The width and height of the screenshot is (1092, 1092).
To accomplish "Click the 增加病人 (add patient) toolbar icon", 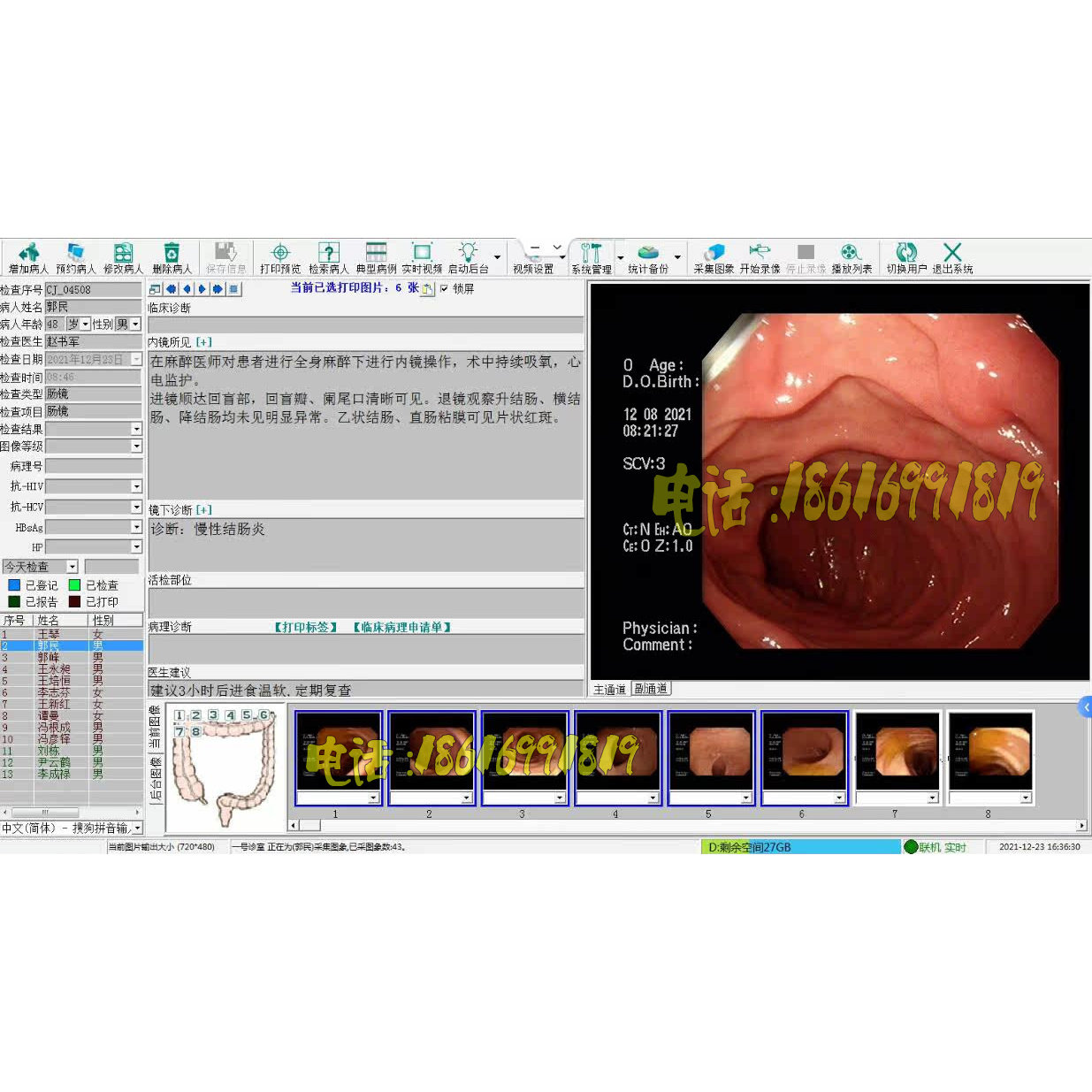I will pyautogui.click(x=28, y=257).
